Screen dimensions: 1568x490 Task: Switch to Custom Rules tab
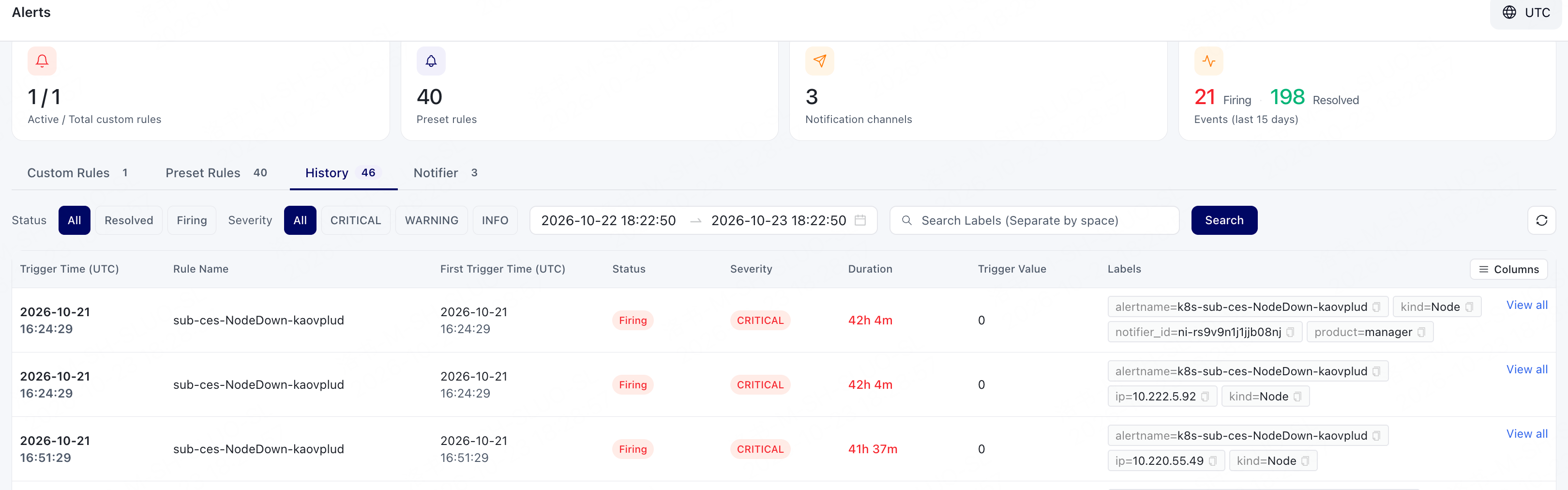tap(77, 173)
